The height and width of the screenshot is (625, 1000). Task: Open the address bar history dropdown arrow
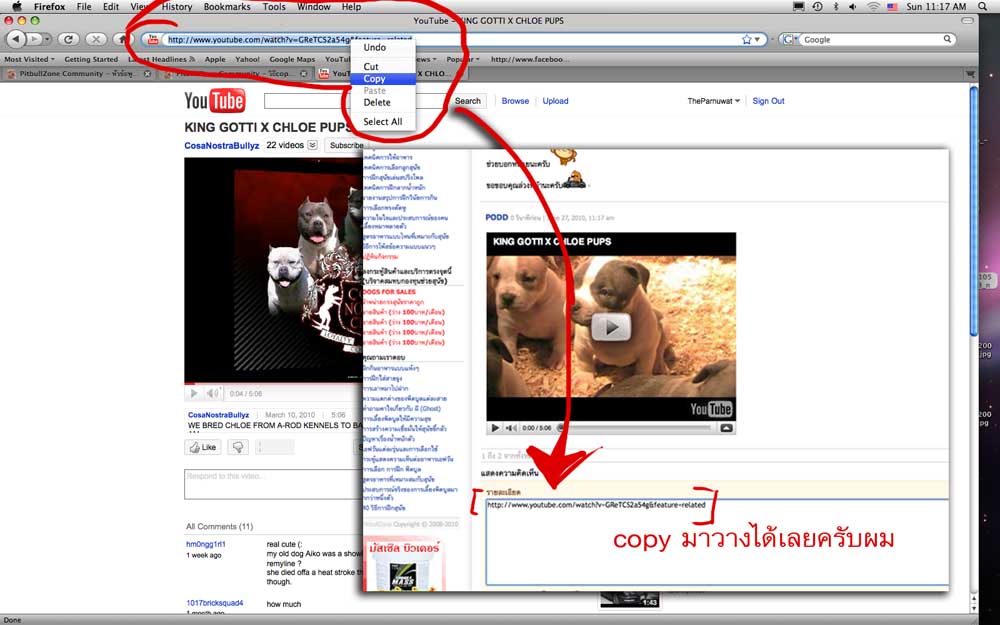coord(758,40)
